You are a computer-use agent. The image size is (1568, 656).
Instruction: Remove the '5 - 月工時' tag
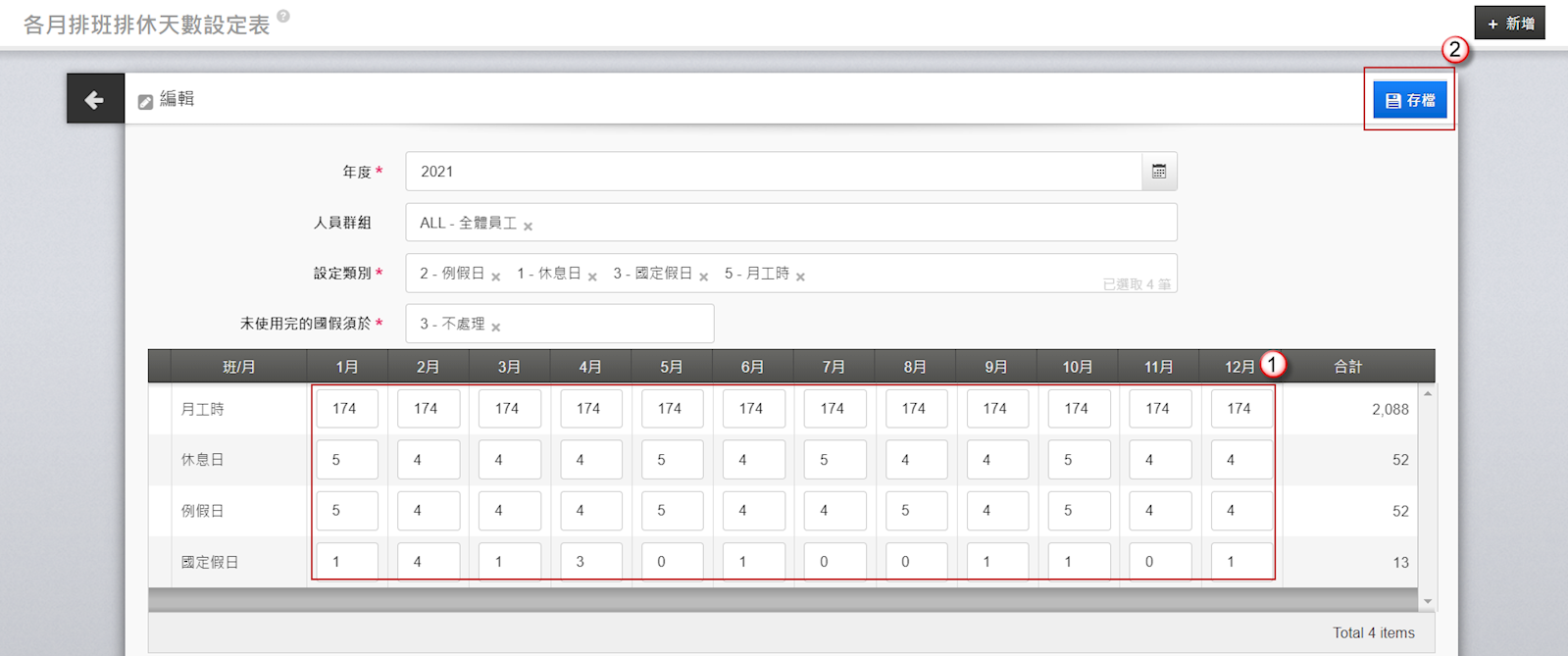pyautogui.click(x=800, y=278)
